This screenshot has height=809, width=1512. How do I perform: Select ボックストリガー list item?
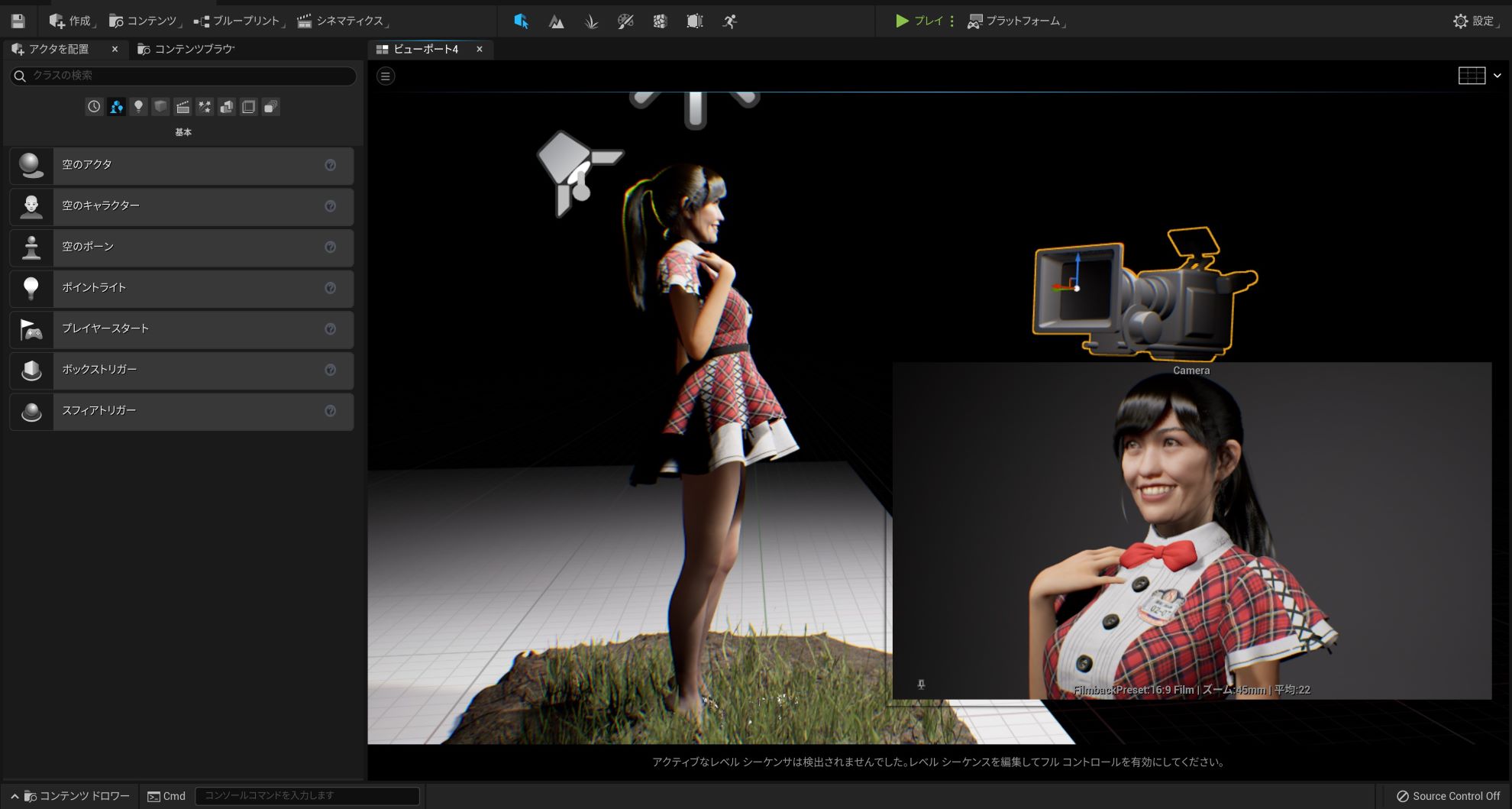[182, 371]
